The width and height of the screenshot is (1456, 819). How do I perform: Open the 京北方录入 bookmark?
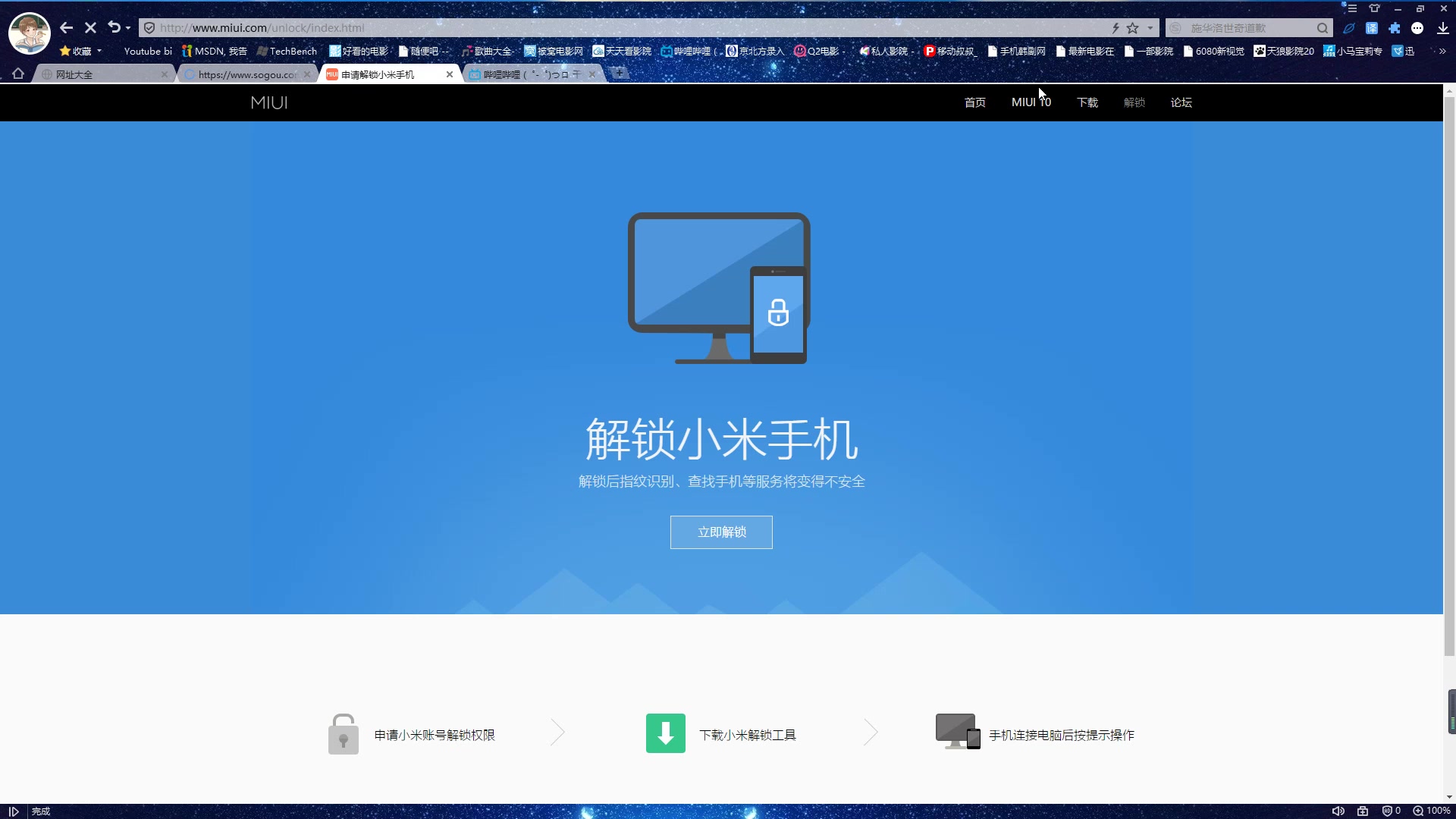(755, 51)
